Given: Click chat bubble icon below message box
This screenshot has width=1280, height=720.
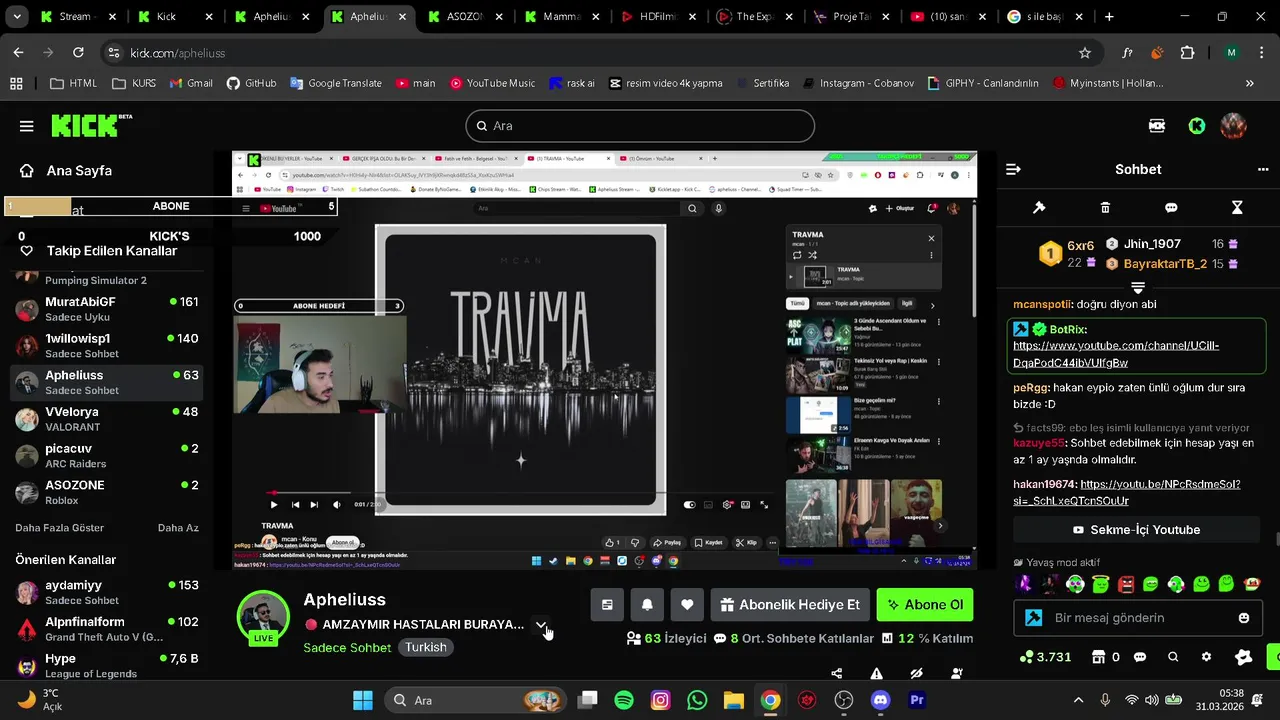Looking at the screenshot, I should (x=1141, y=657).
